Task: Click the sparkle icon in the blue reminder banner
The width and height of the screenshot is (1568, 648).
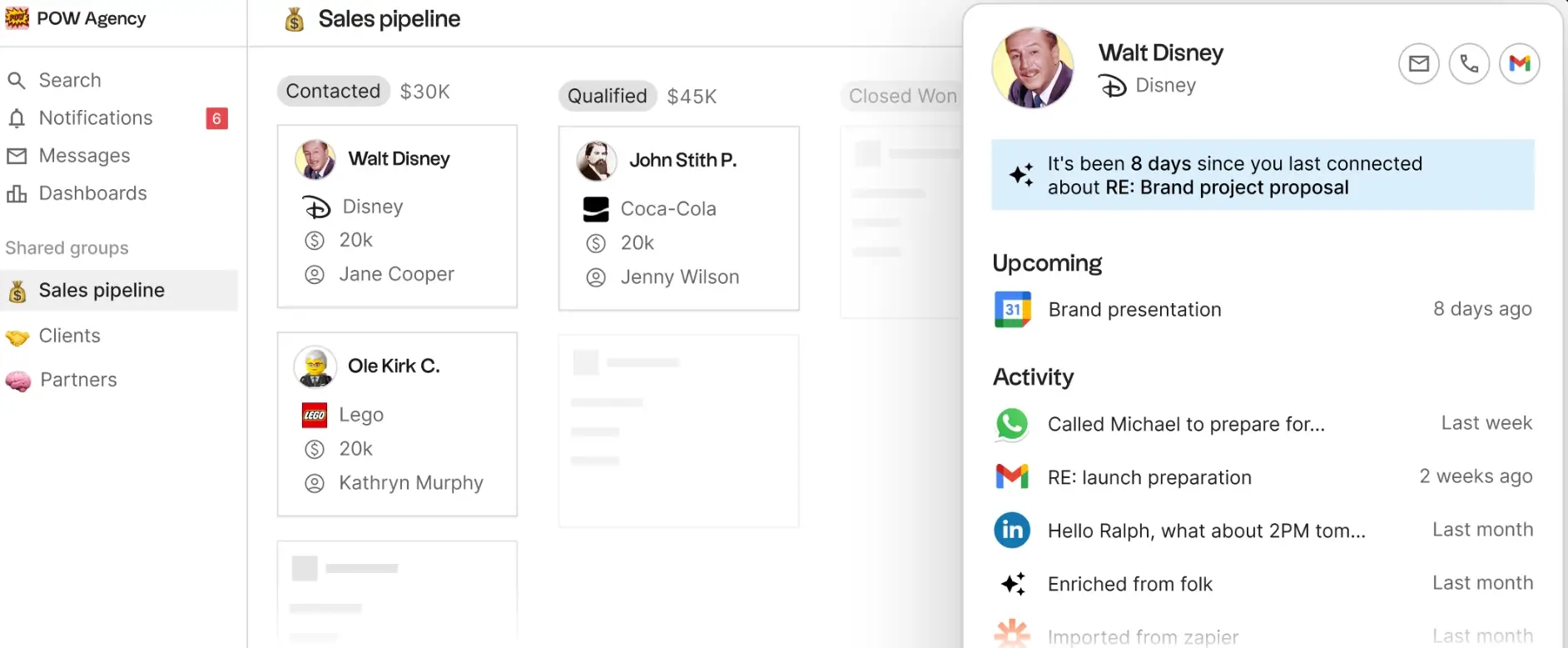Action: (1022, 174)
